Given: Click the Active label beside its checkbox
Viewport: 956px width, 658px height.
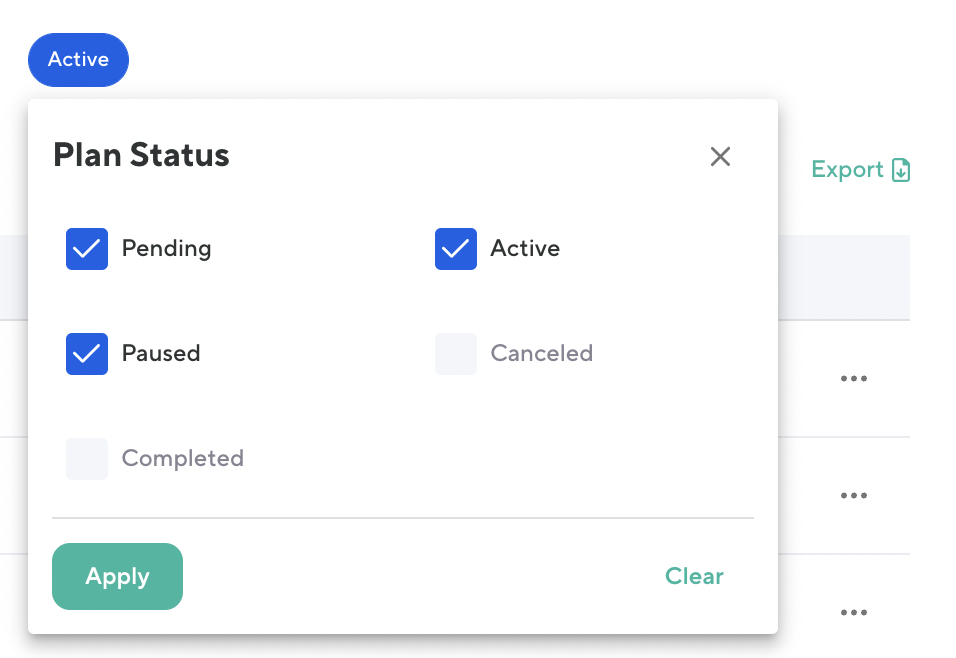Looking at the screenshot, I should point(525,248).
